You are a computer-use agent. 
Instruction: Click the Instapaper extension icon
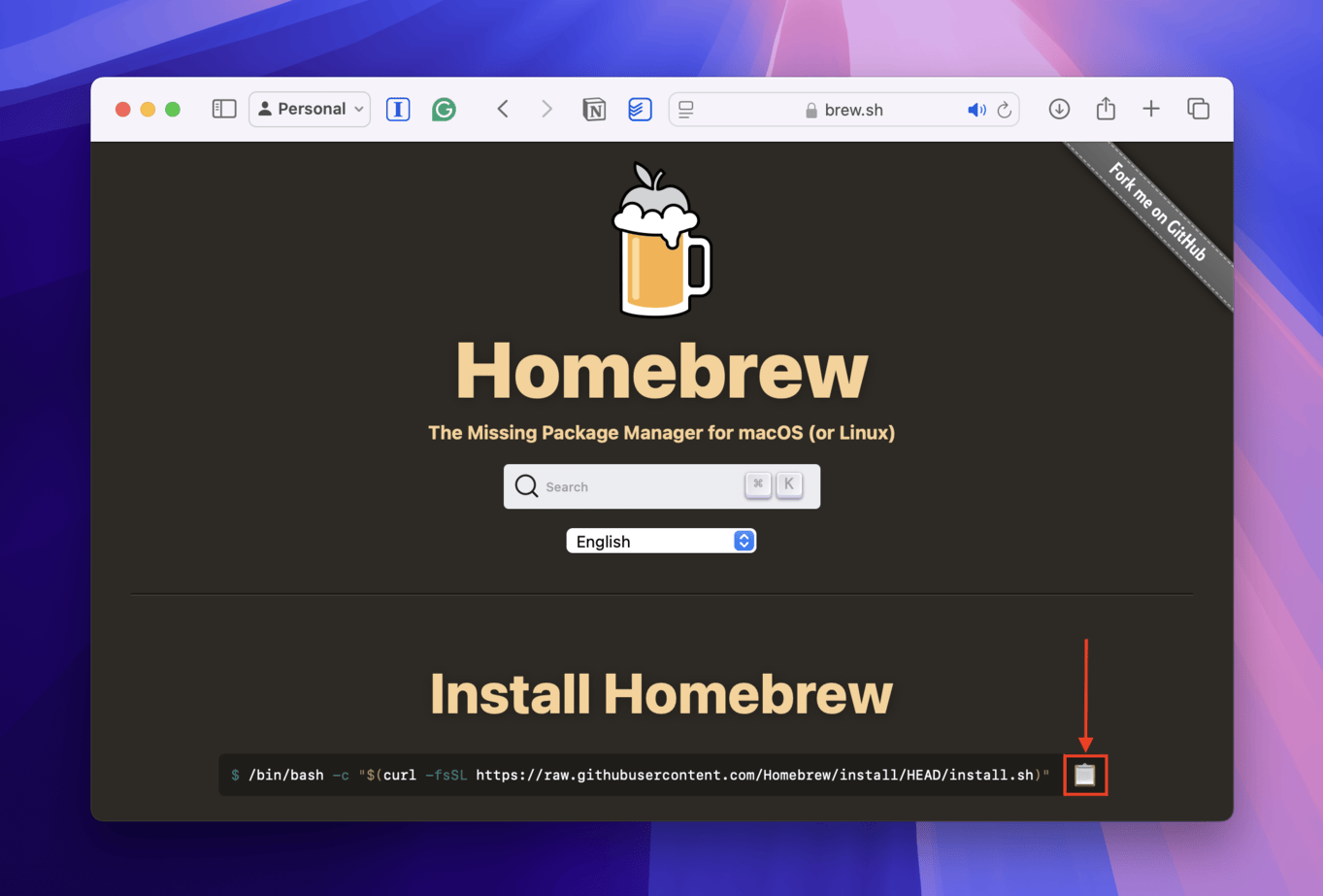398,109
